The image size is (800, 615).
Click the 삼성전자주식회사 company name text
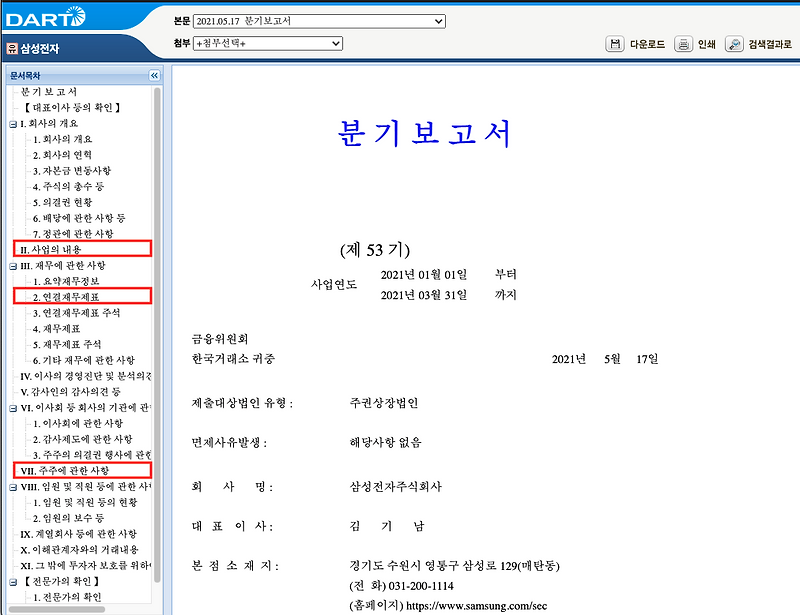pos(395,487)
